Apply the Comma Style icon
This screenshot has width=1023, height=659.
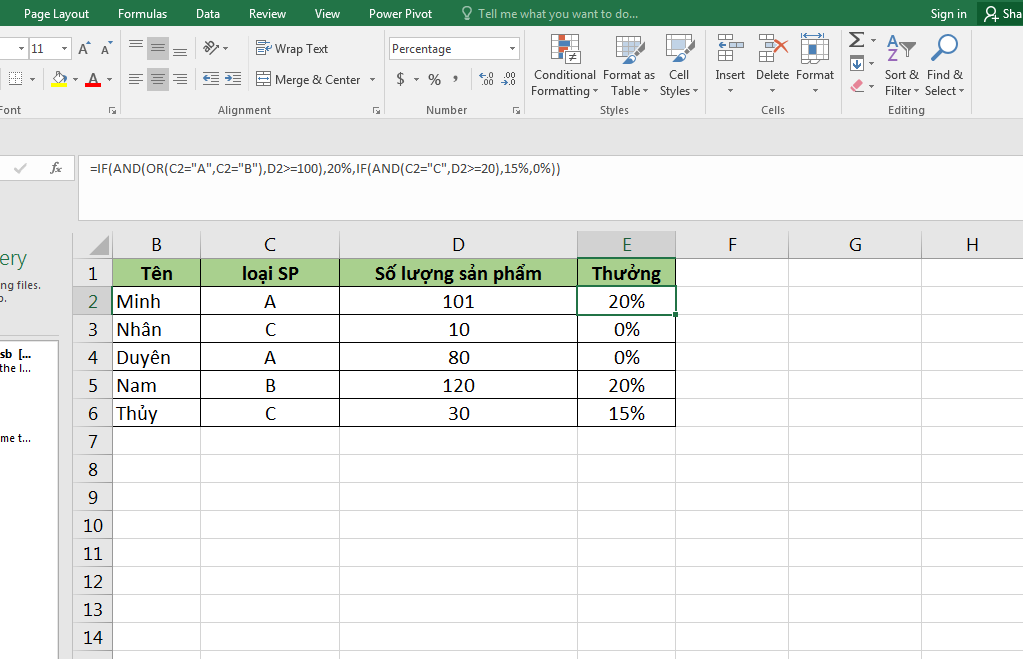pyautogui.click(x=456, y=79)
